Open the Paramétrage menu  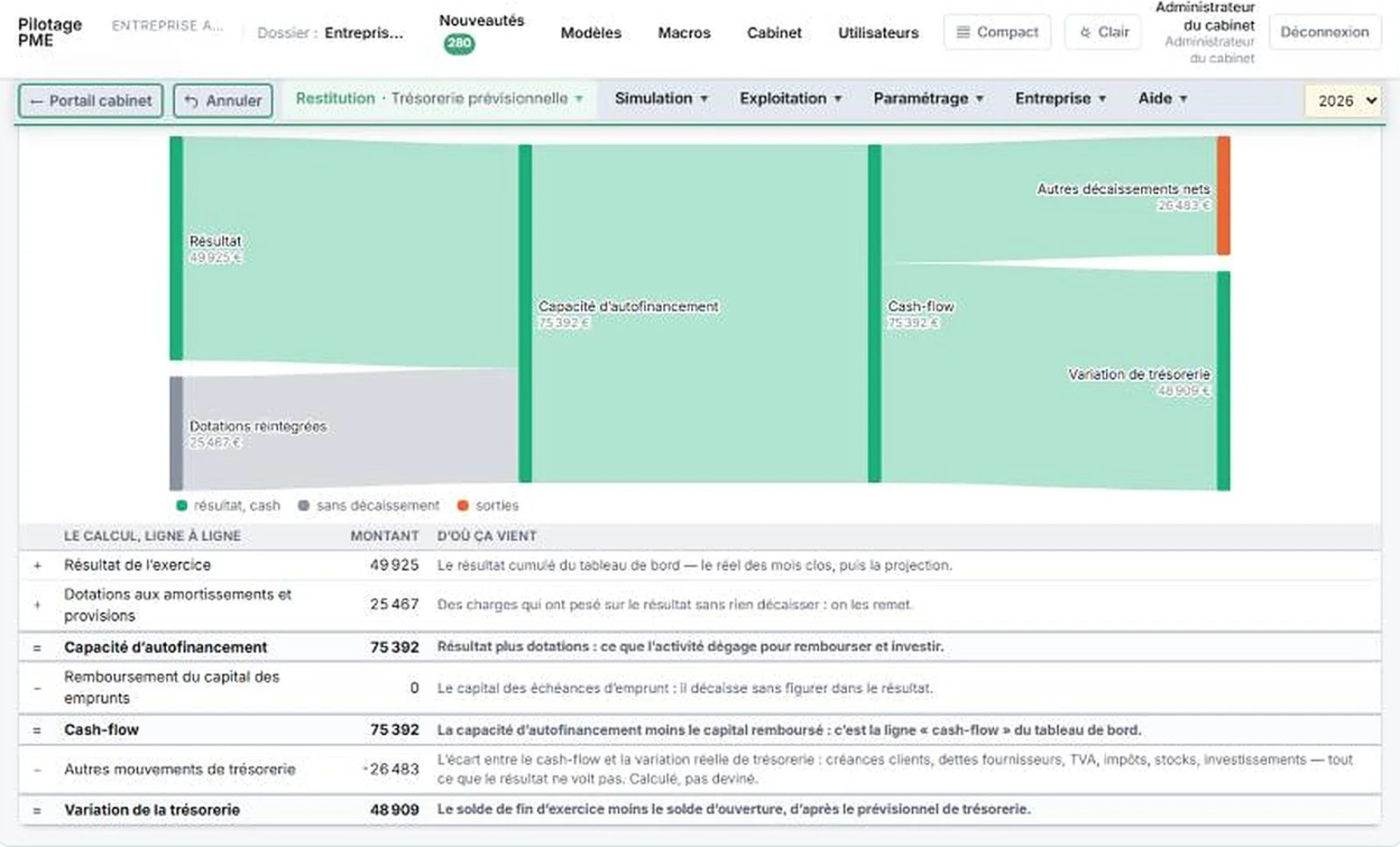tap(928, 98)
